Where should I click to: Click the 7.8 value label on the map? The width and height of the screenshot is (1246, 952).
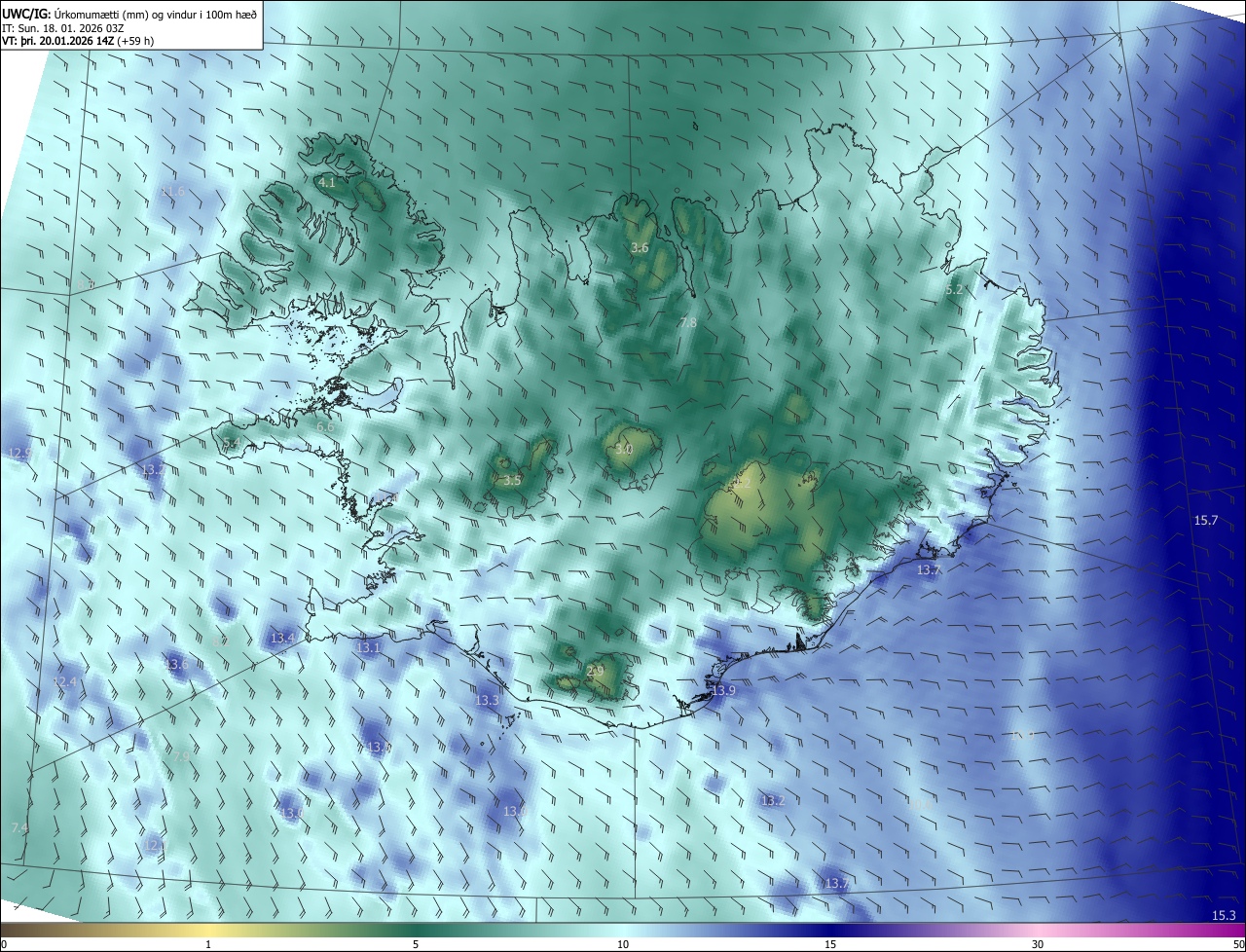tap(688, 322)
